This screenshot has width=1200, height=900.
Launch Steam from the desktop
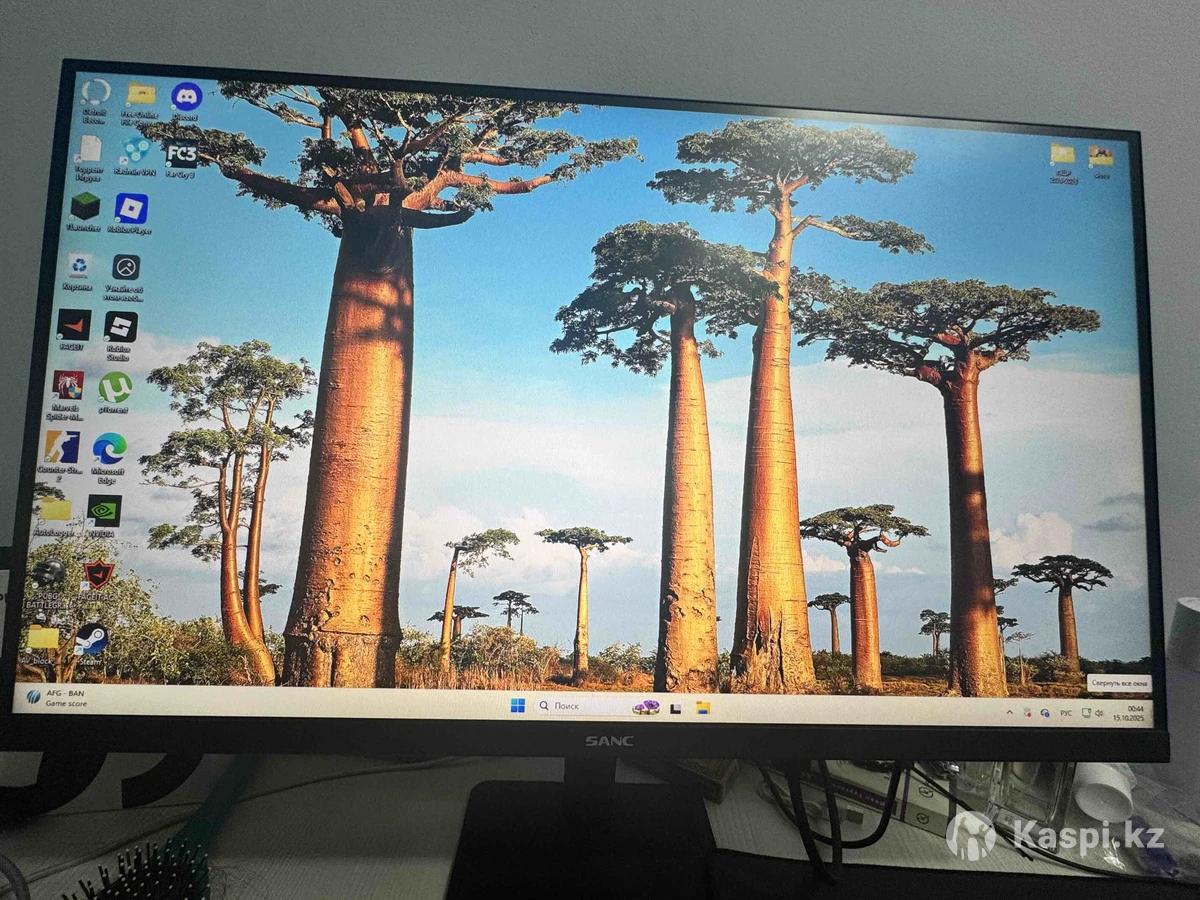click(x=91, y=638)
